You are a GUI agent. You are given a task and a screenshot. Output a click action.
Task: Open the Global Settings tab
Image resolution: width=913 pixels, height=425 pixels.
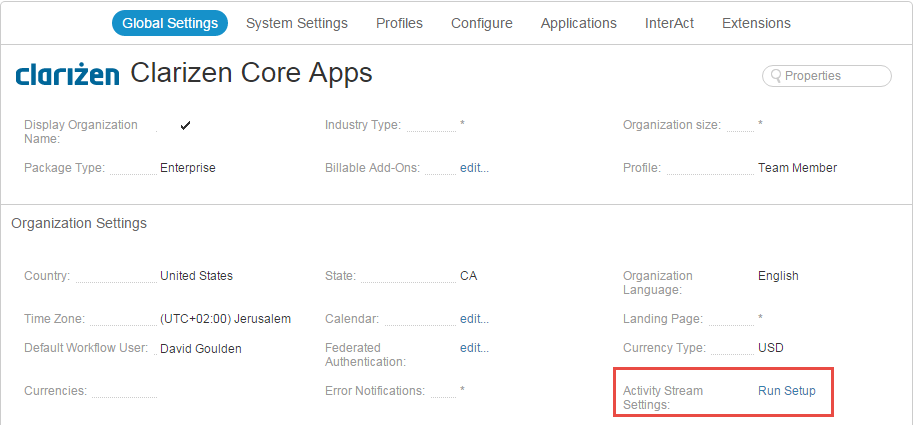pos(170,23)
